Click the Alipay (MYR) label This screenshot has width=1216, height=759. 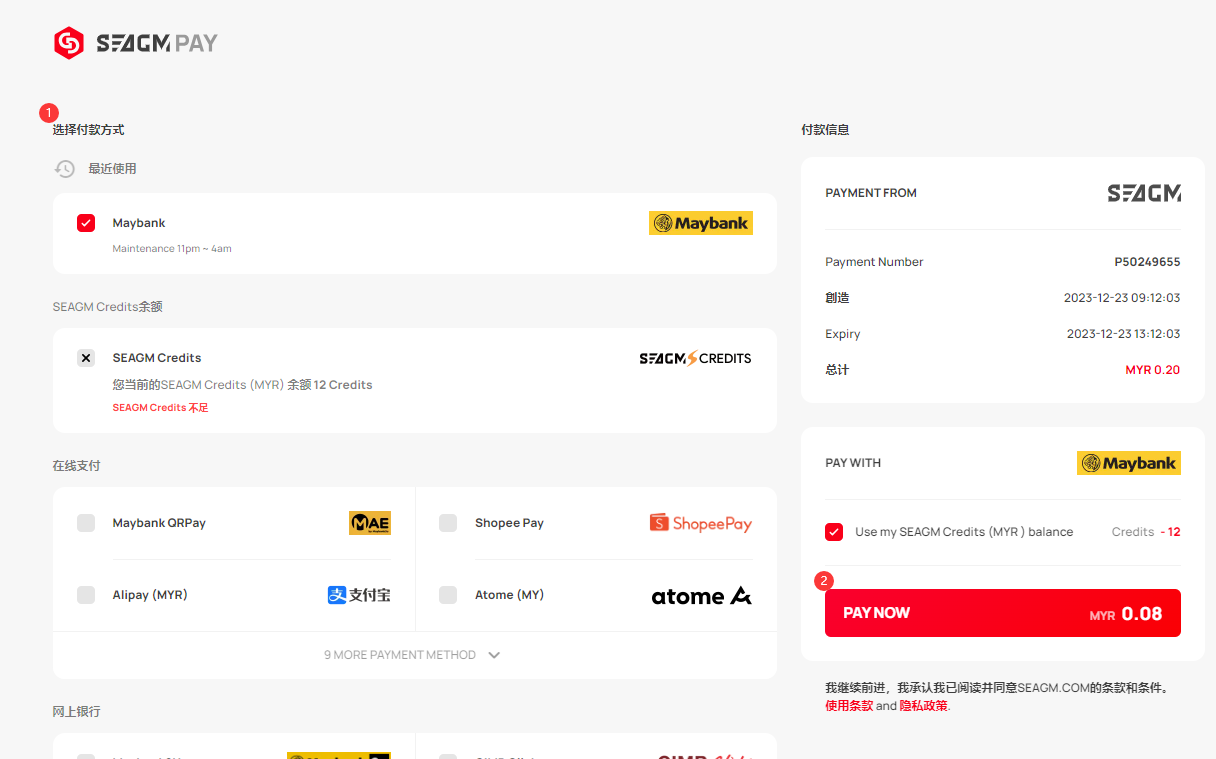click(150, 595)
